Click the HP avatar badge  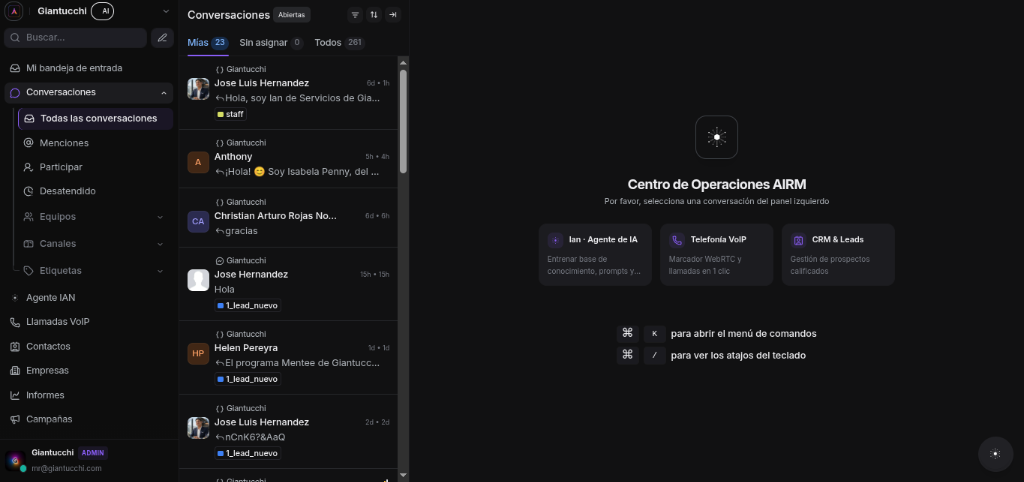198,353
